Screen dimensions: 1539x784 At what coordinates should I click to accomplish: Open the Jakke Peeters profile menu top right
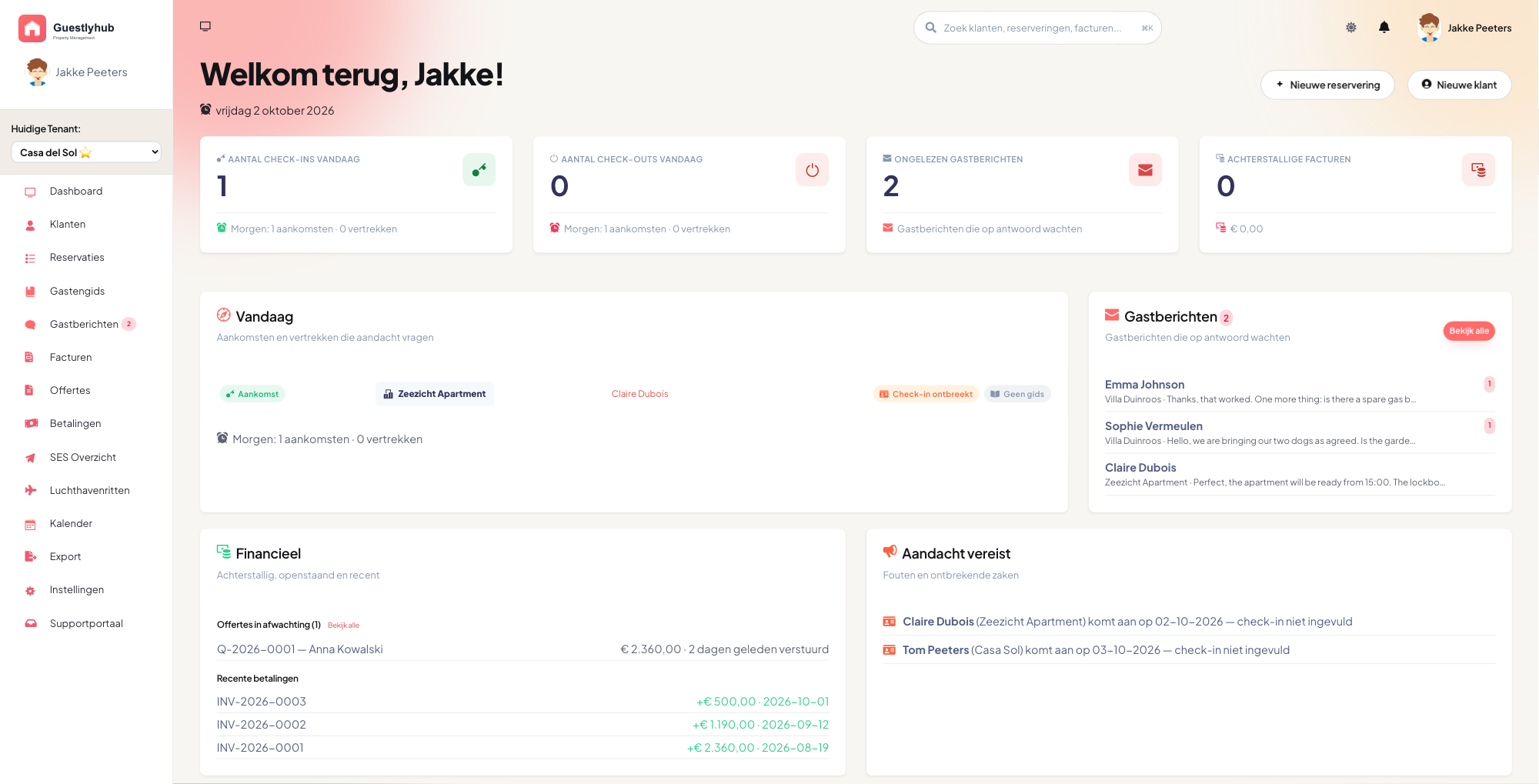coord(1465,28)
